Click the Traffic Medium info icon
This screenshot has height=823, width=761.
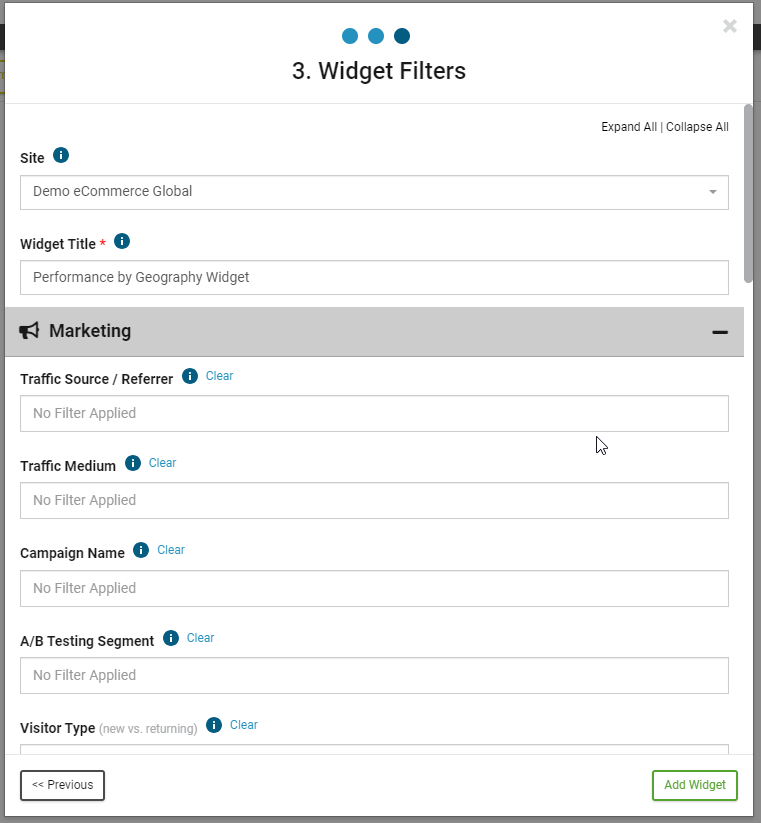point(133,464)
